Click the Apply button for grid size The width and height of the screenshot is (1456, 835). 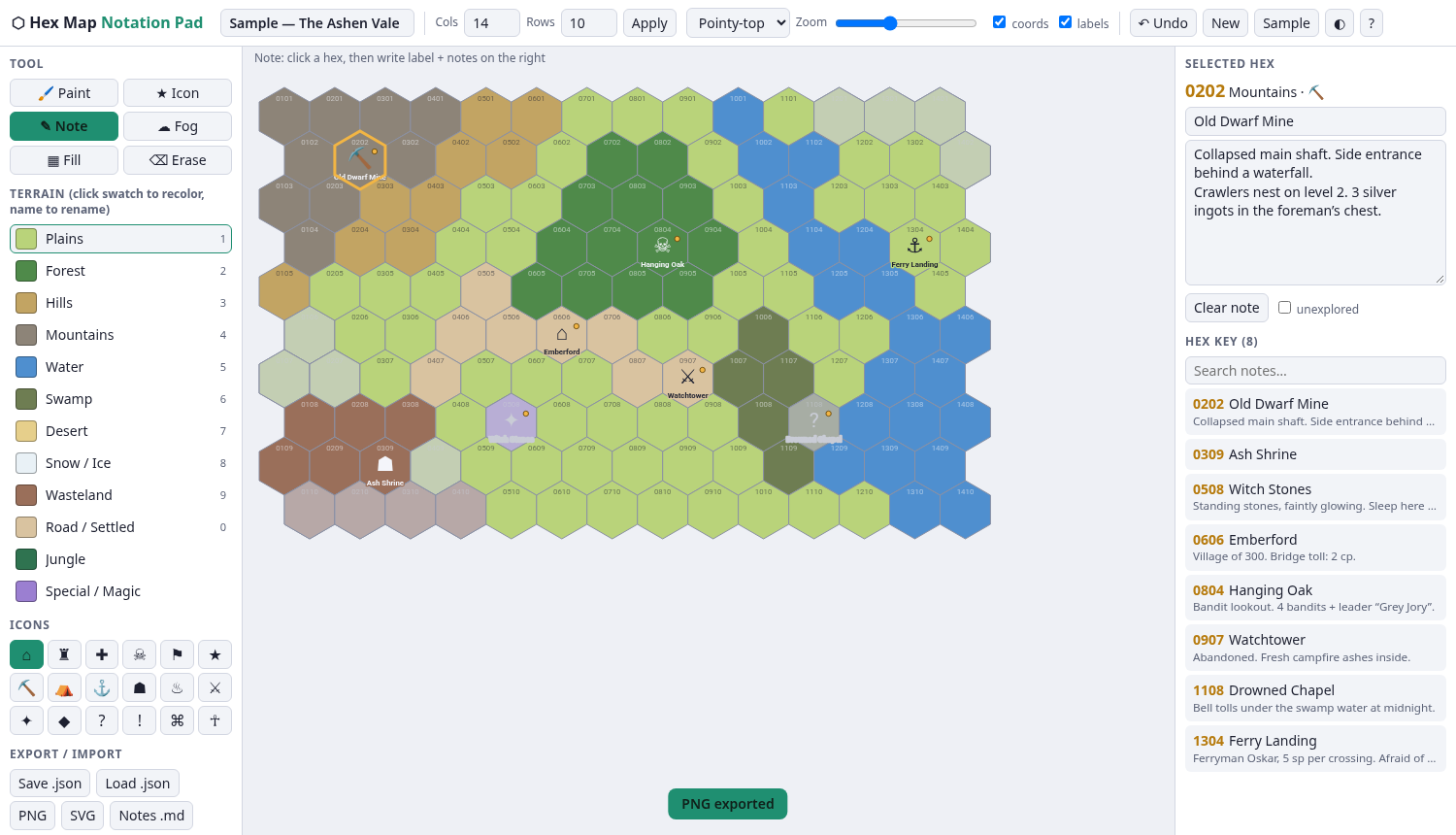pos(649,23)
